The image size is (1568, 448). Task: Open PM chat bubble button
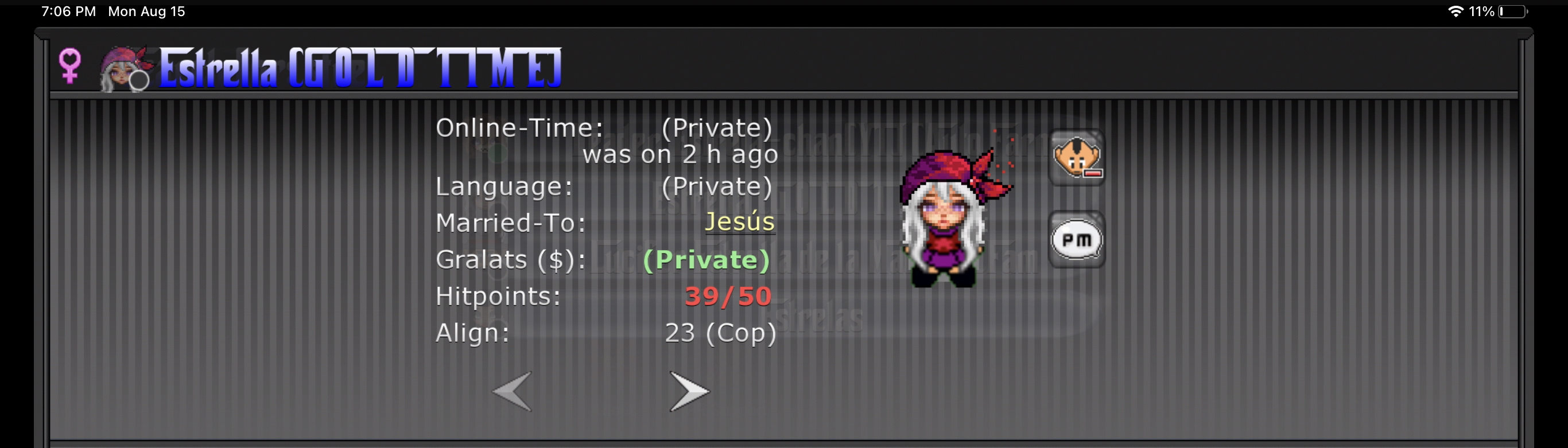tap(1076, 240)
